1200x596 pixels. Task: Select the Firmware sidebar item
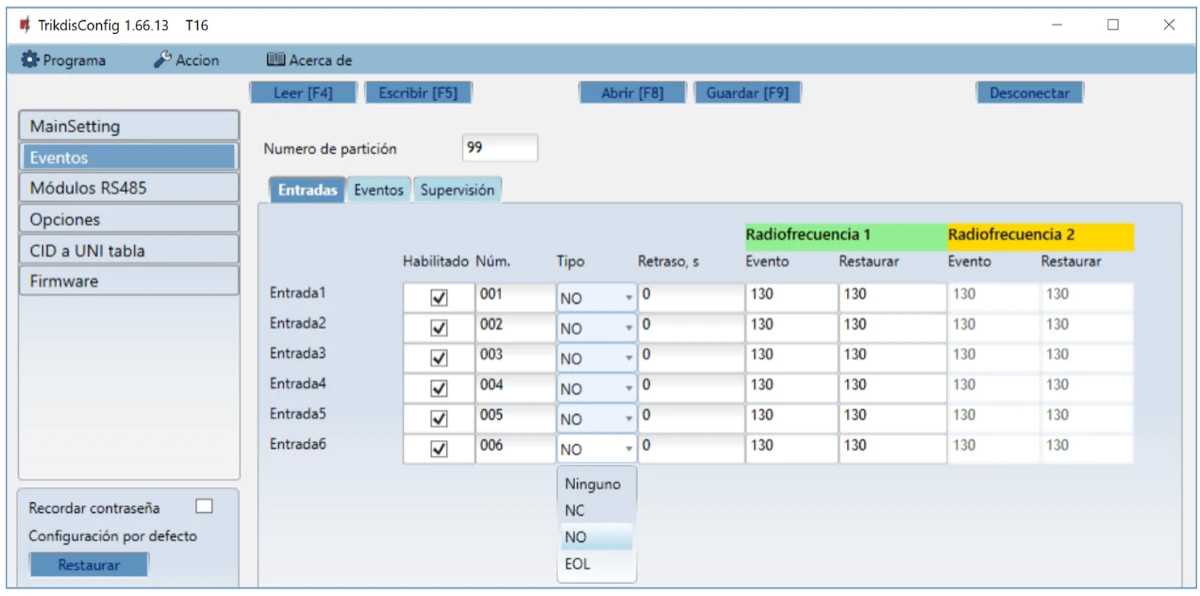click(129, 281)
